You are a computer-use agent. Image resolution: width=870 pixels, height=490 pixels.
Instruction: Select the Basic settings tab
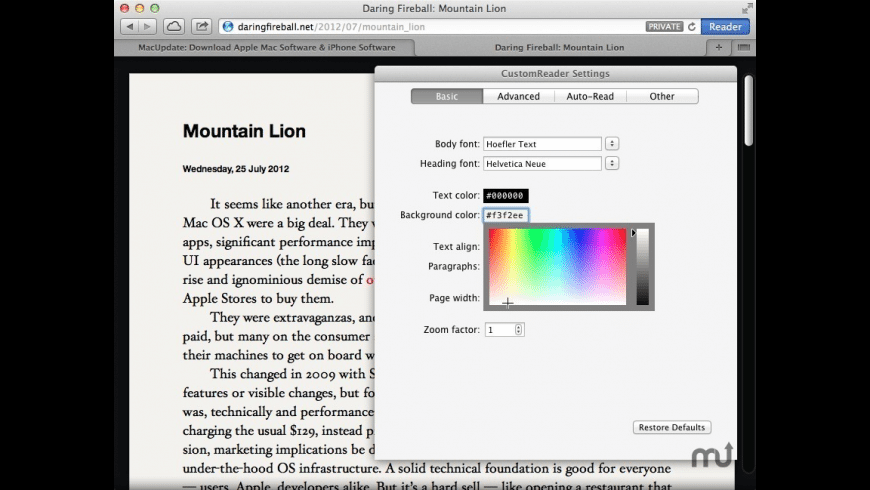pos(447,96)
